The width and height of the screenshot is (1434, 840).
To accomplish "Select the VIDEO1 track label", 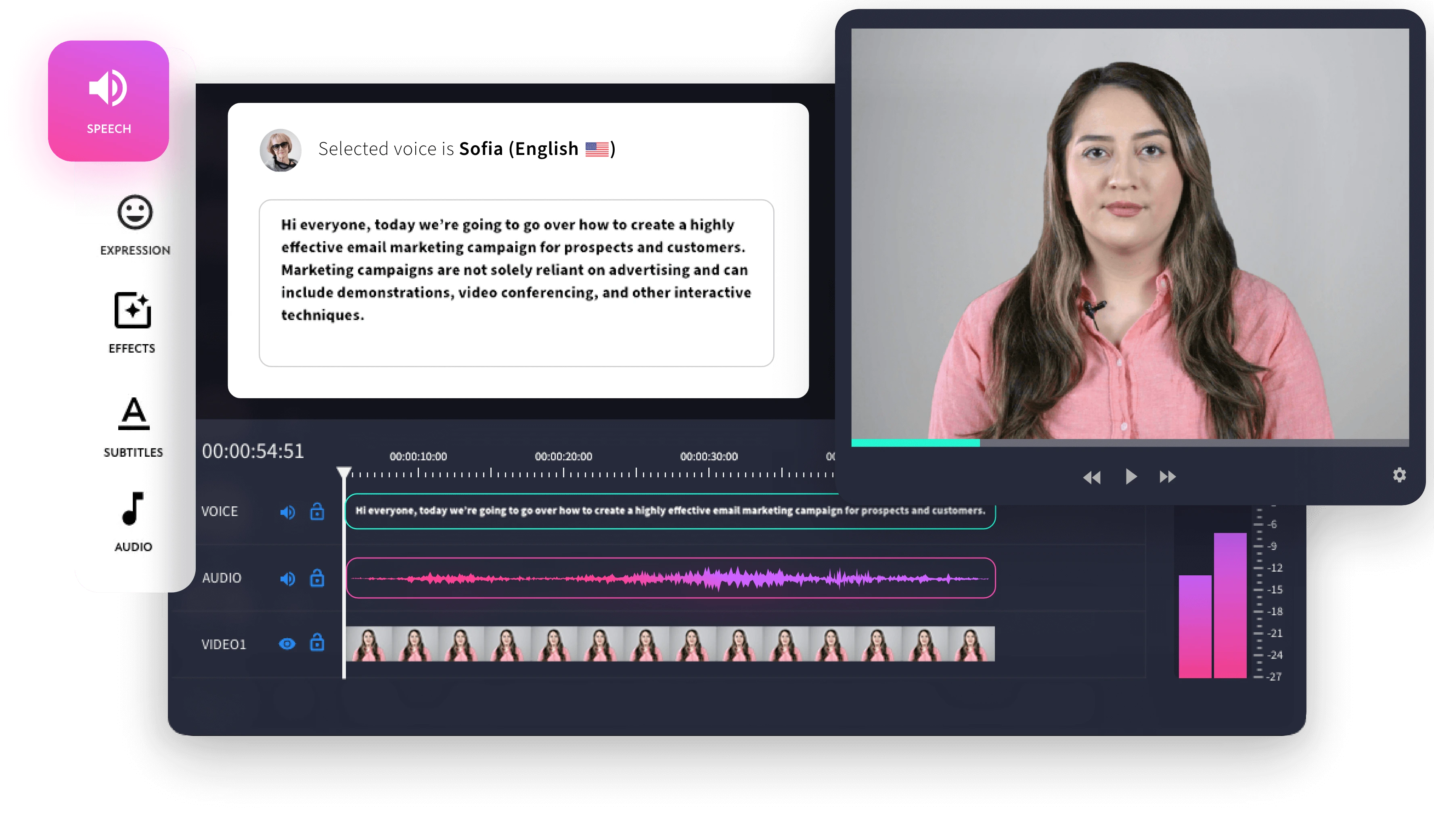I will tap(224, 644).
